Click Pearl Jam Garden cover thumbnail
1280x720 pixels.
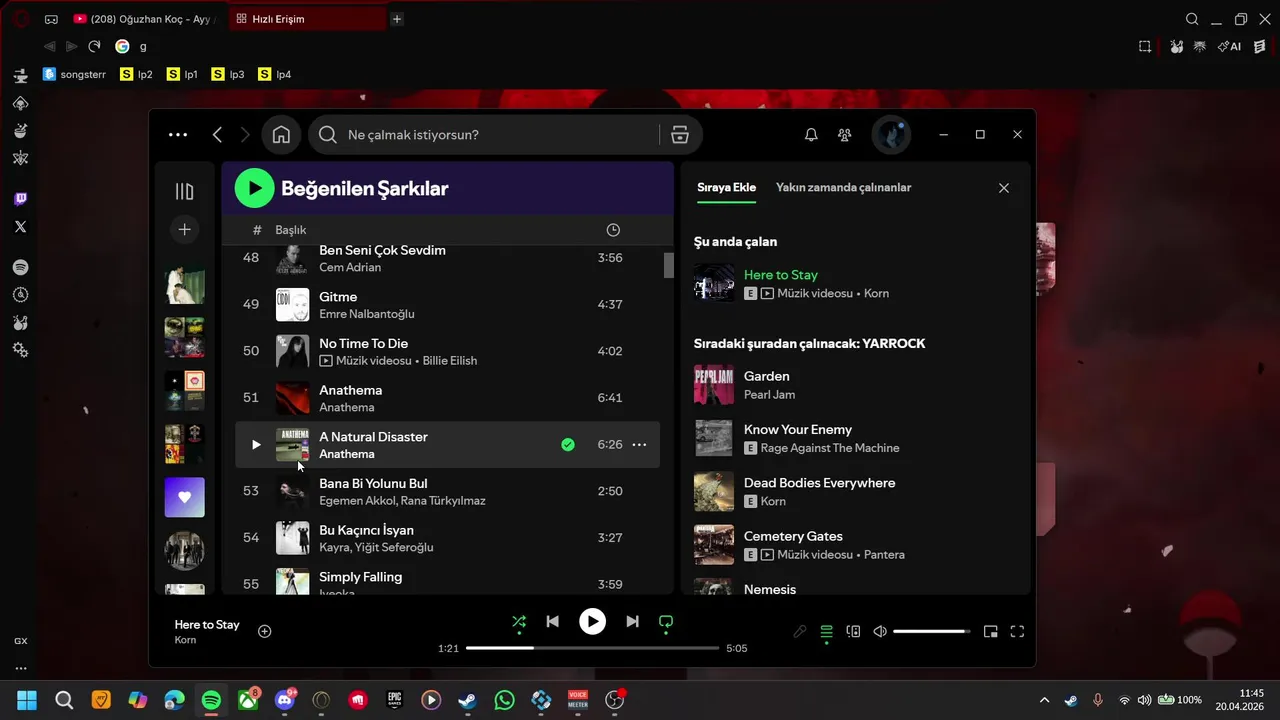[x=714, y=385]
